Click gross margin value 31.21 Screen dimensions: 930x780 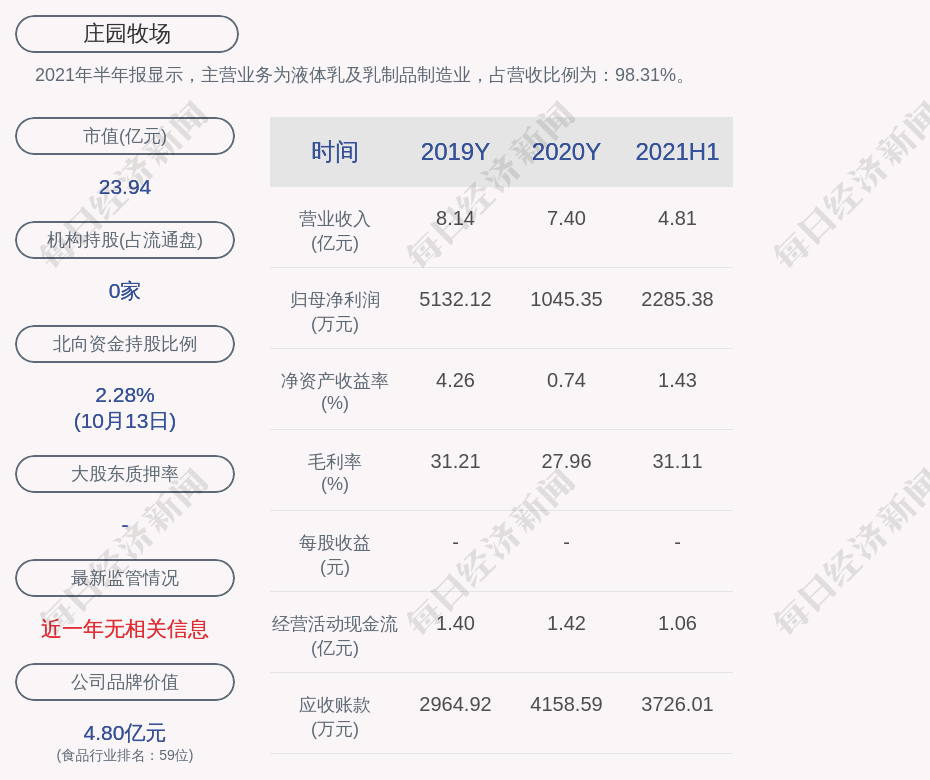pyautogui.click(x=455, y=461)
